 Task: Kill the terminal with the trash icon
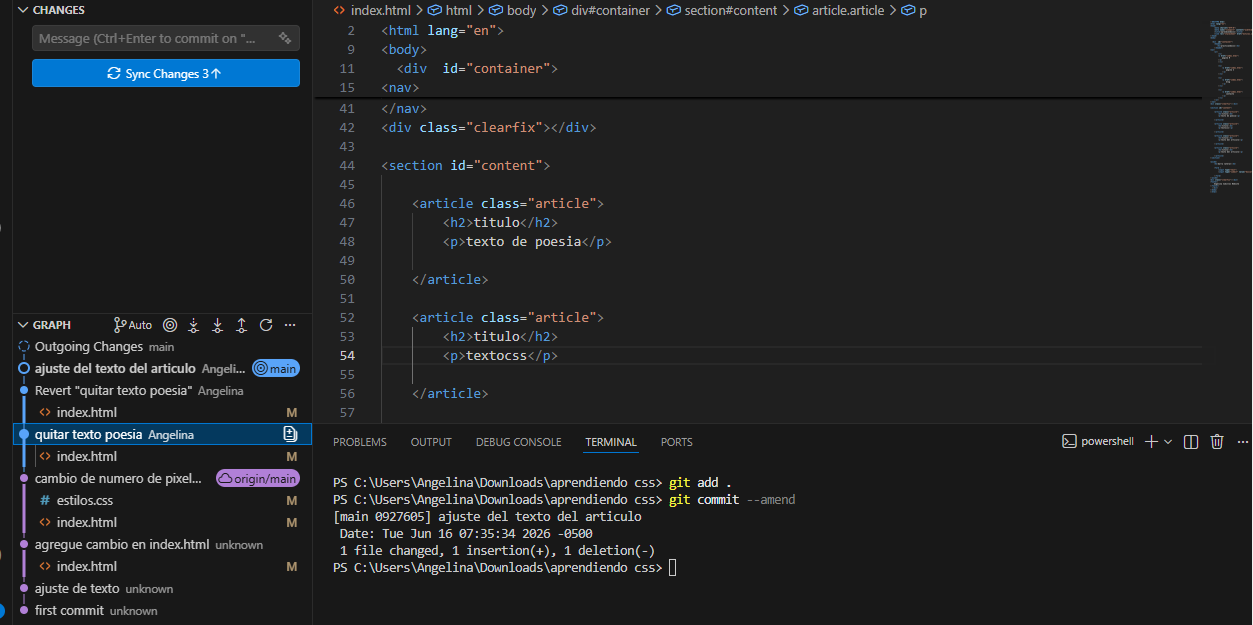point(1217,441)
